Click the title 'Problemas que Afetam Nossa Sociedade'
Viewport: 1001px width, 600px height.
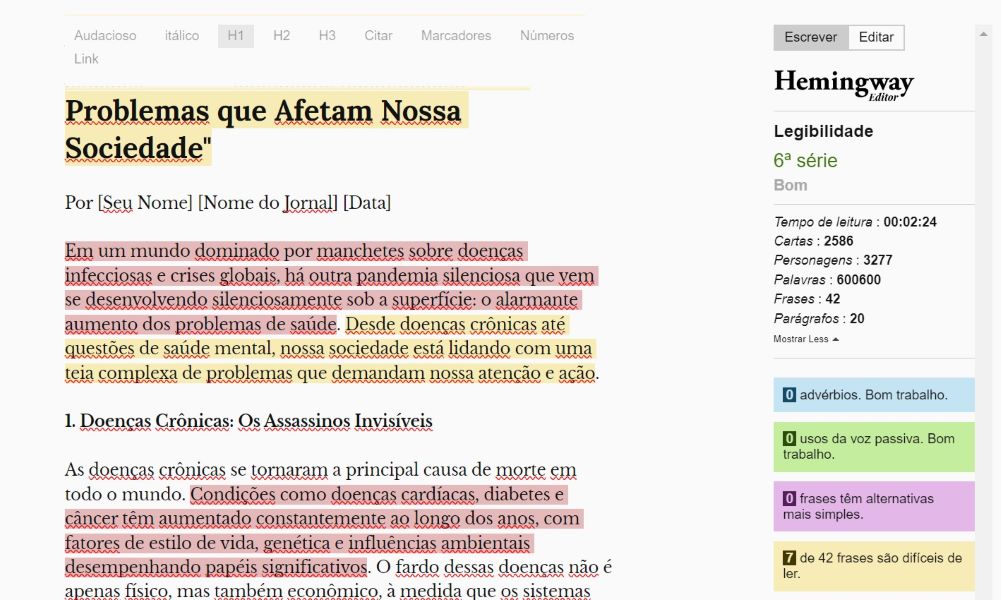[x=266, y=129]
